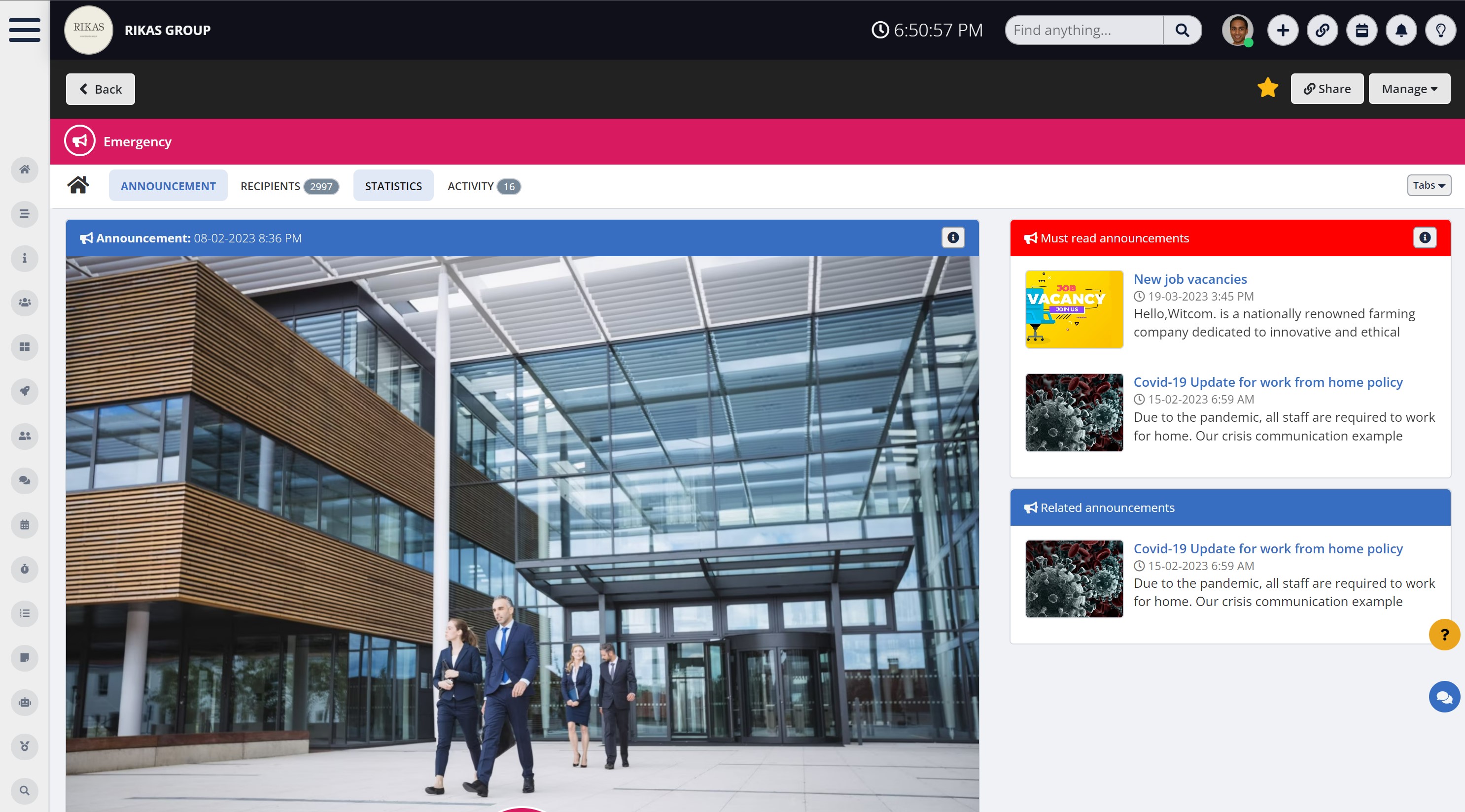The height and width of the screenshot is (812, 1465).
Task: Open the calendar icon in top bar
Action: [x=1361, y=30]
